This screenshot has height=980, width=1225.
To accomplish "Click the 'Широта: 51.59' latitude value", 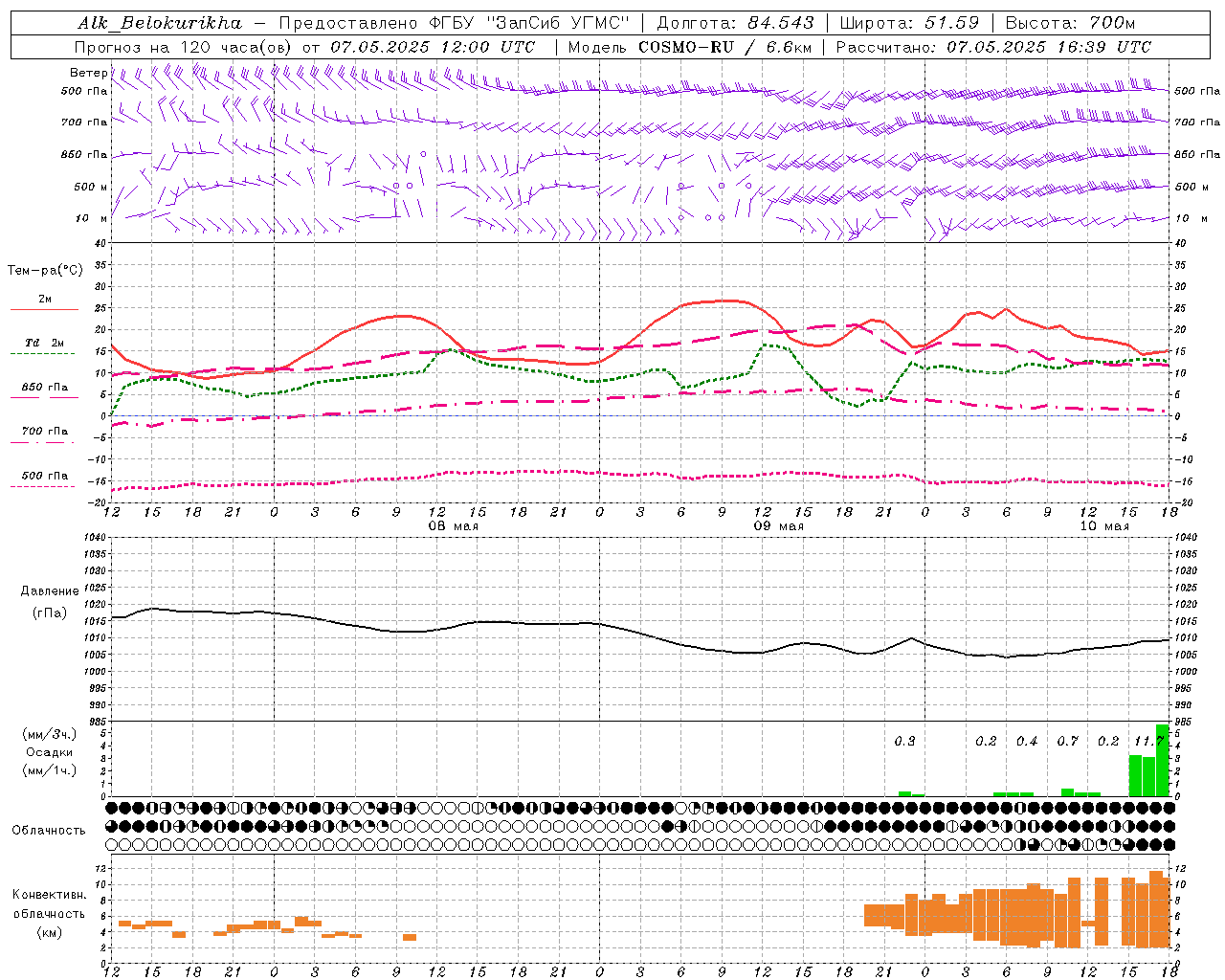I will [909, 23].
